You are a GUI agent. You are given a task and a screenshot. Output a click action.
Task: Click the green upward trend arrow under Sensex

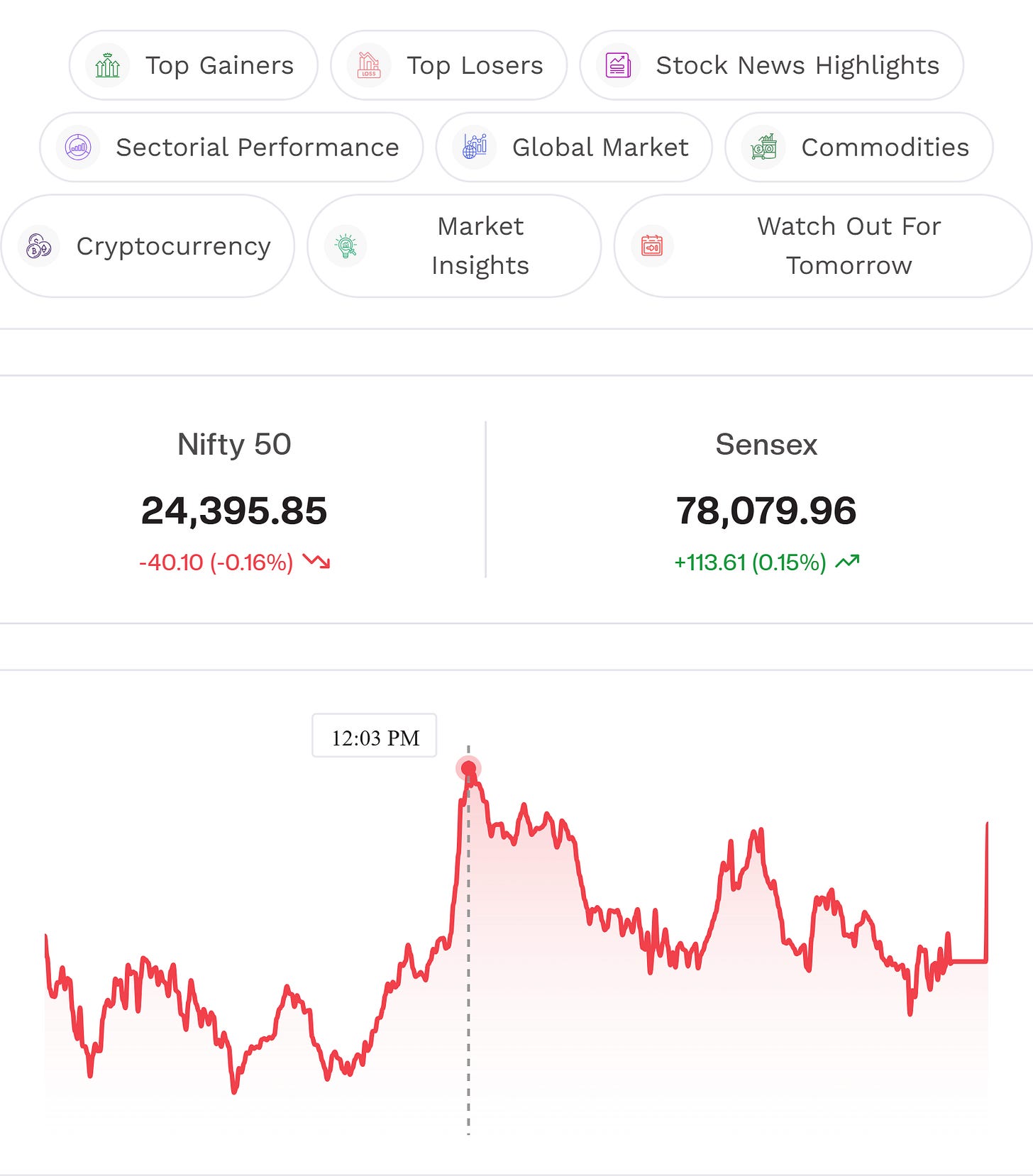click(x=847, y=562)
